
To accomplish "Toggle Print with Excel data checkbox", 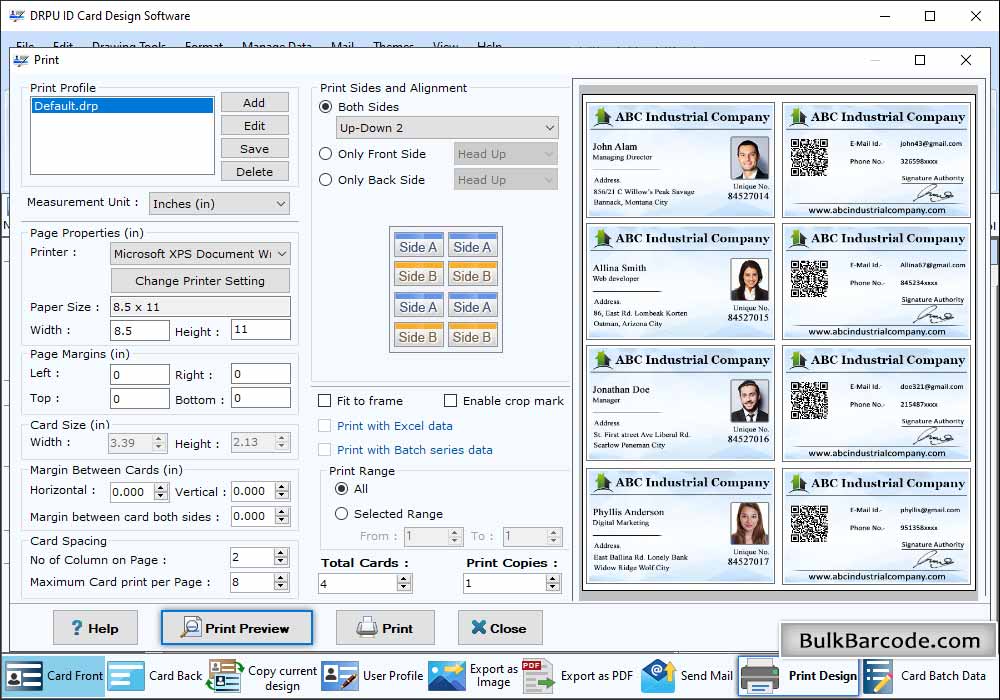I will tap(325, 425).
